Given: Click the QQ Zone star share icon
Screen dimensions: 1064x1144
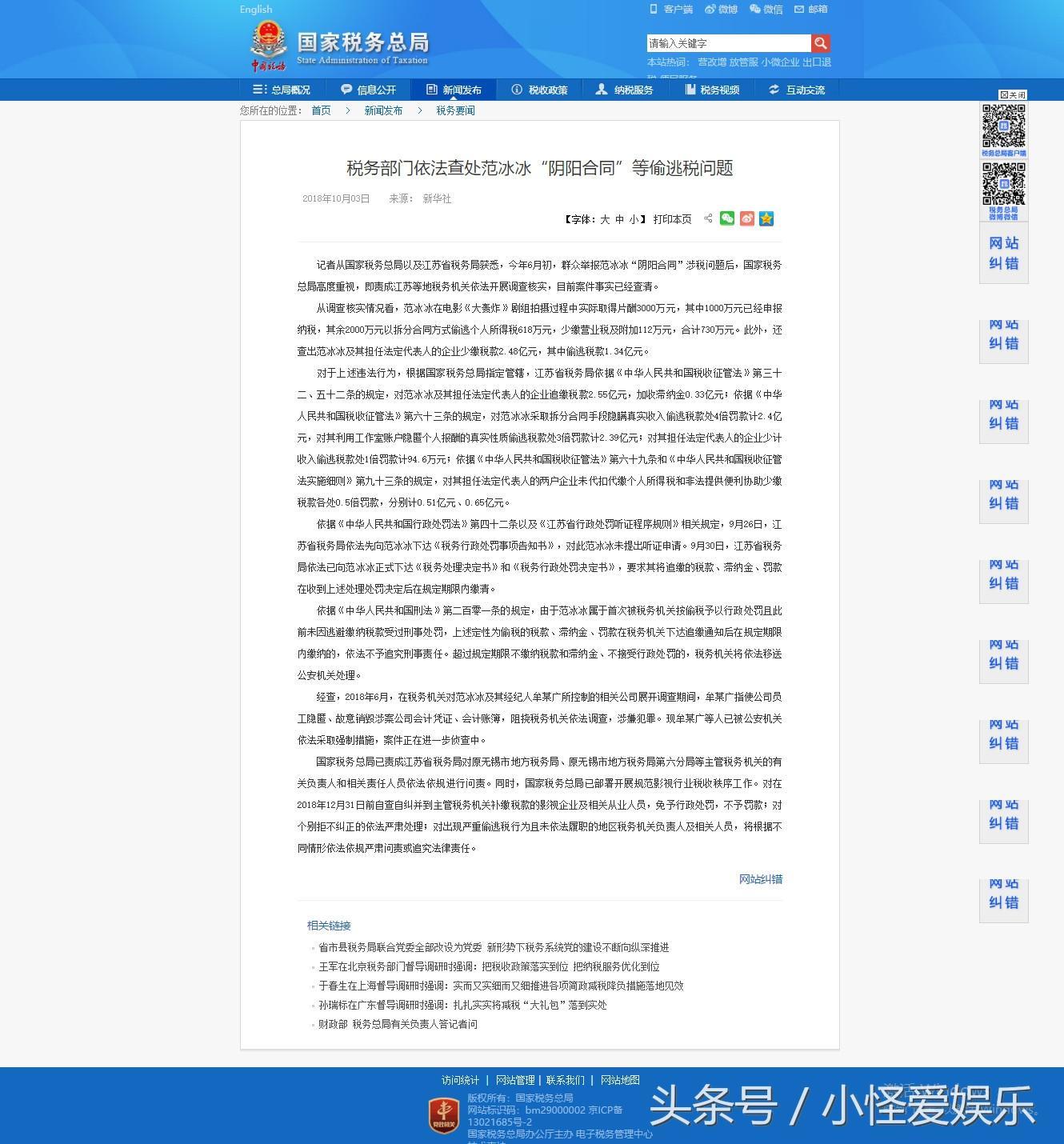Looking at the screenshot, I should point(766,218).
